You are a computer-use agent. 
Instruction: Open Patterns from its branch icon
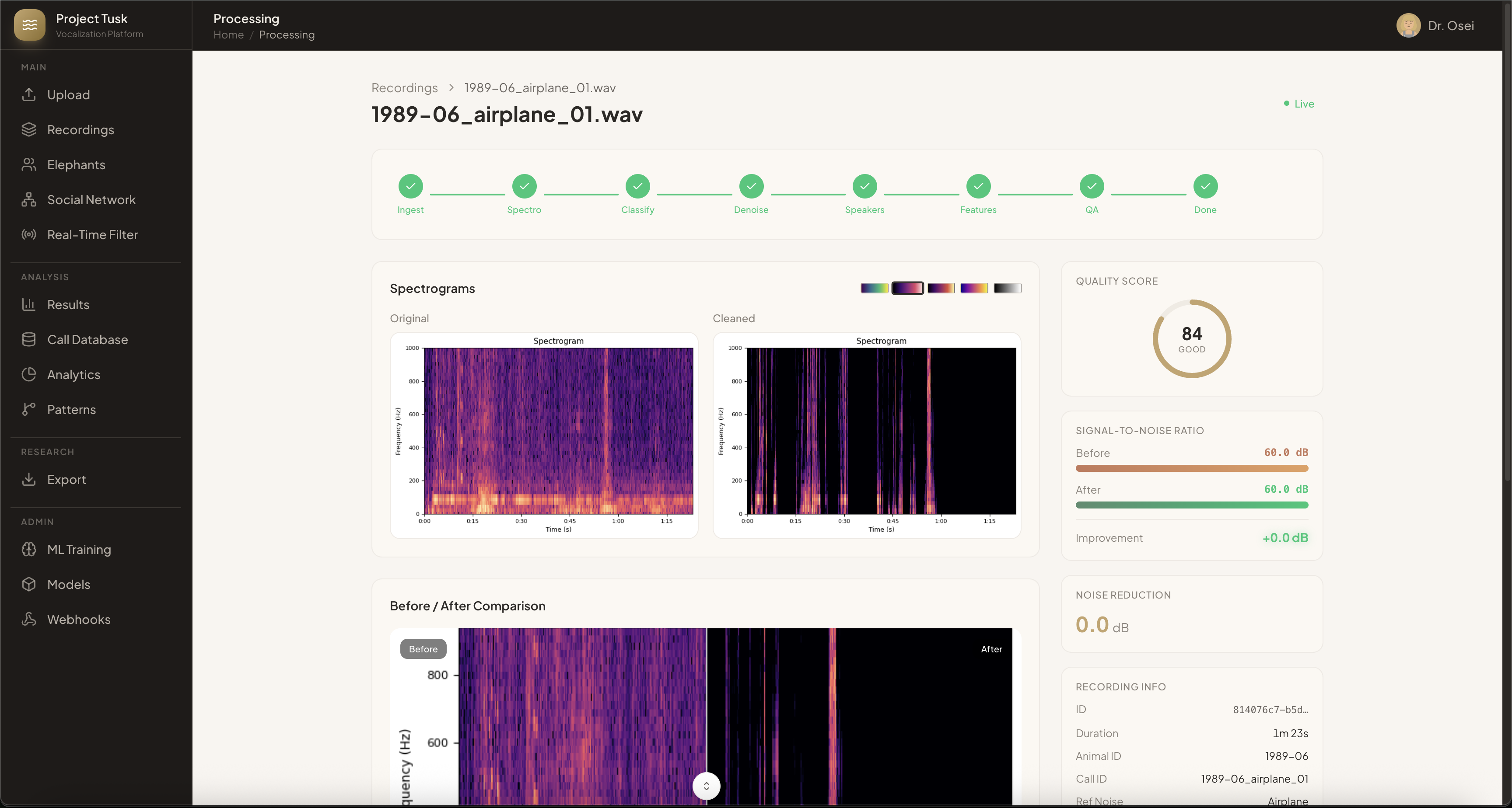click(x=29, y=410)
